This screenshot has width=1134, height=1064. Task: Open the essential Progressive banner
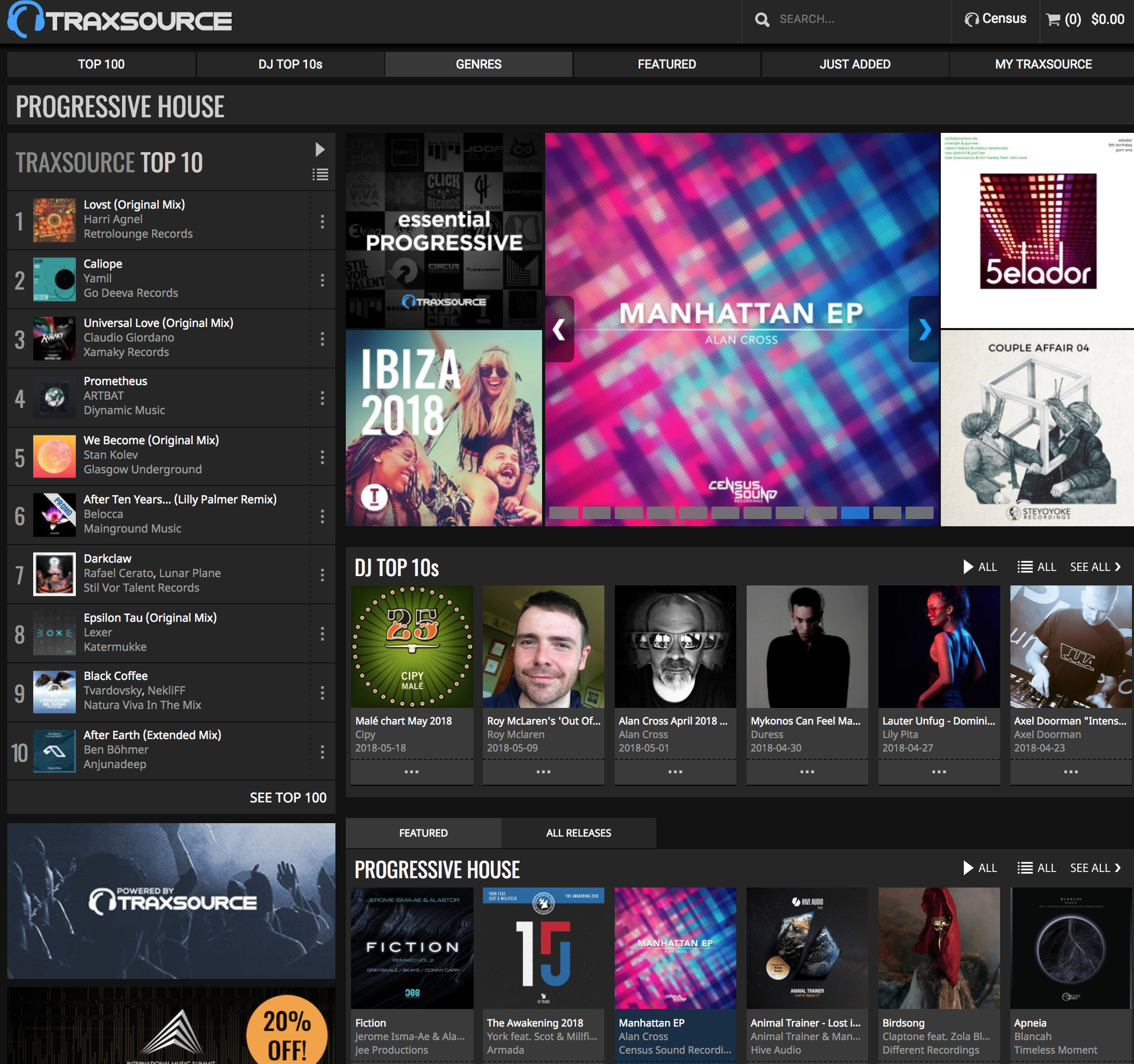click(x=444, y=230)
